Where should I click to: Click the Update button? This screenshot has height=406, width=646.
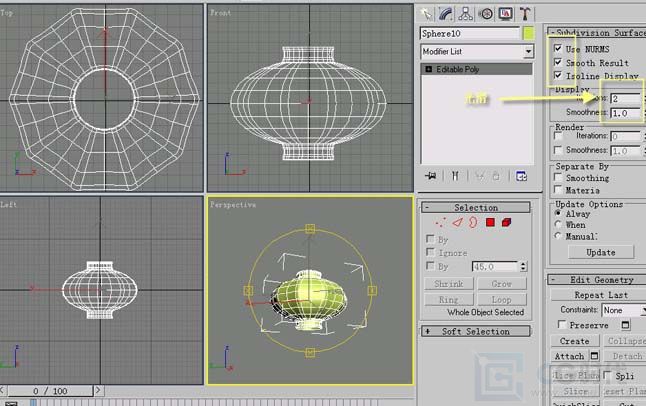coord(601,252)
